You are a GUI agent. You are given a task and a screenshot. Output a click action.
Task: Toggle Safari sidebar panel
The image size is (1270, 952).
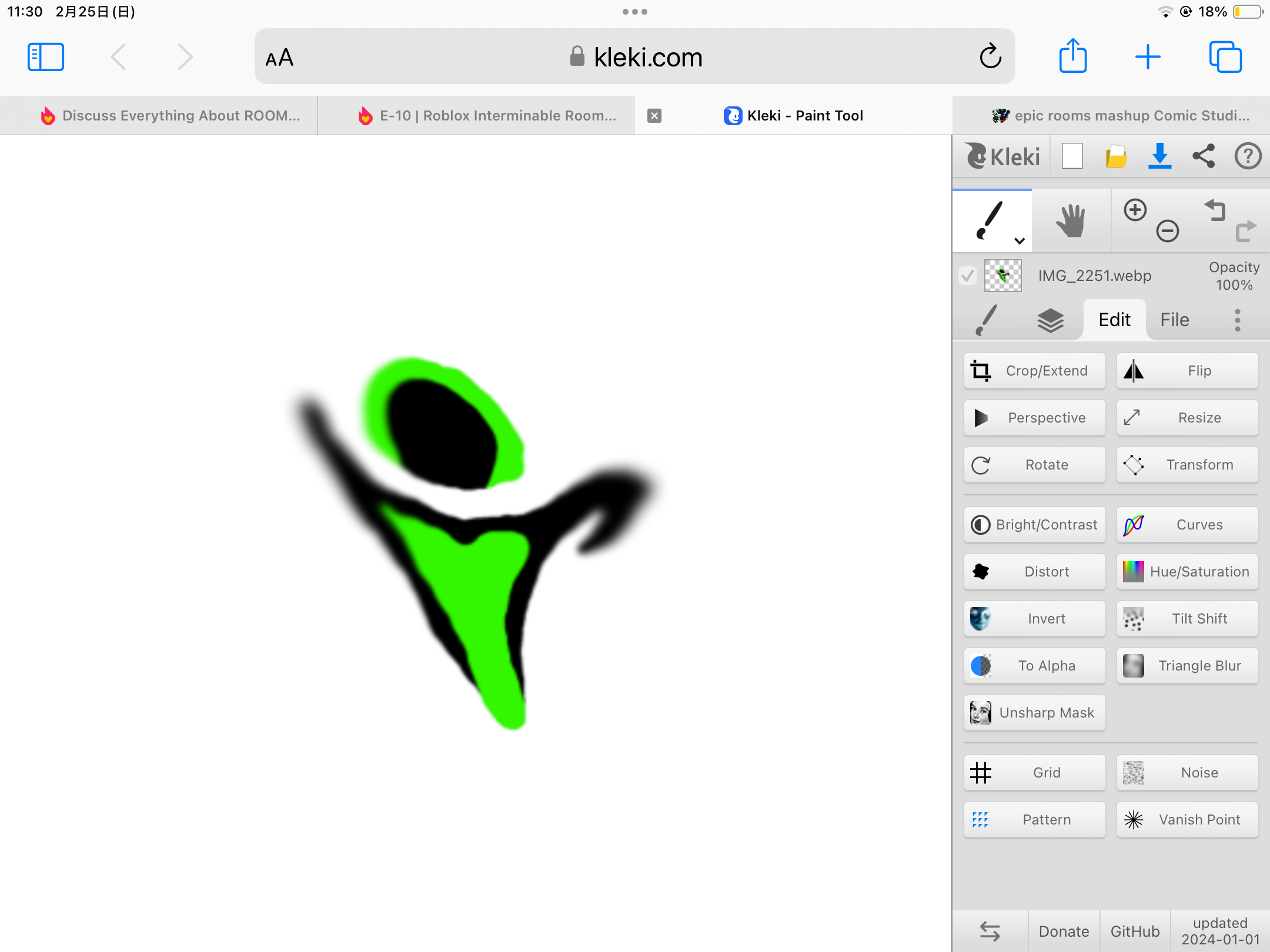(46, 57)
